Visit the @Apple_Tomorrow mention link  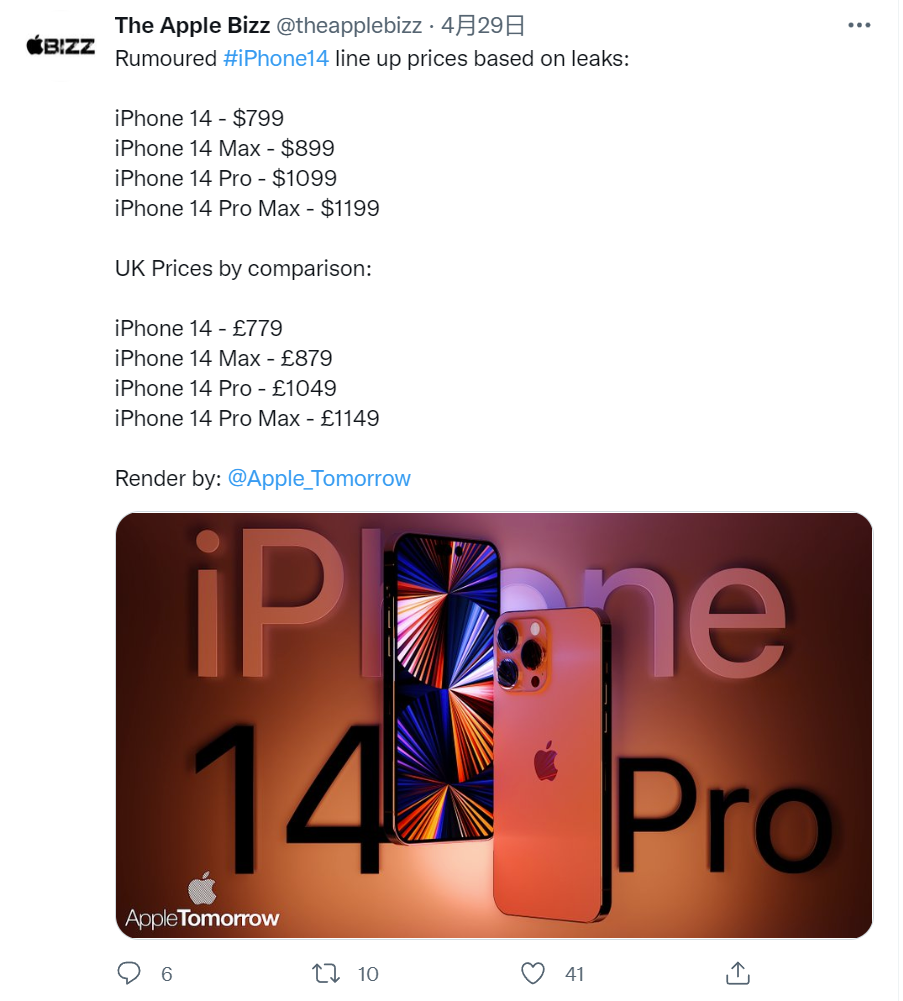pos(319,478)
